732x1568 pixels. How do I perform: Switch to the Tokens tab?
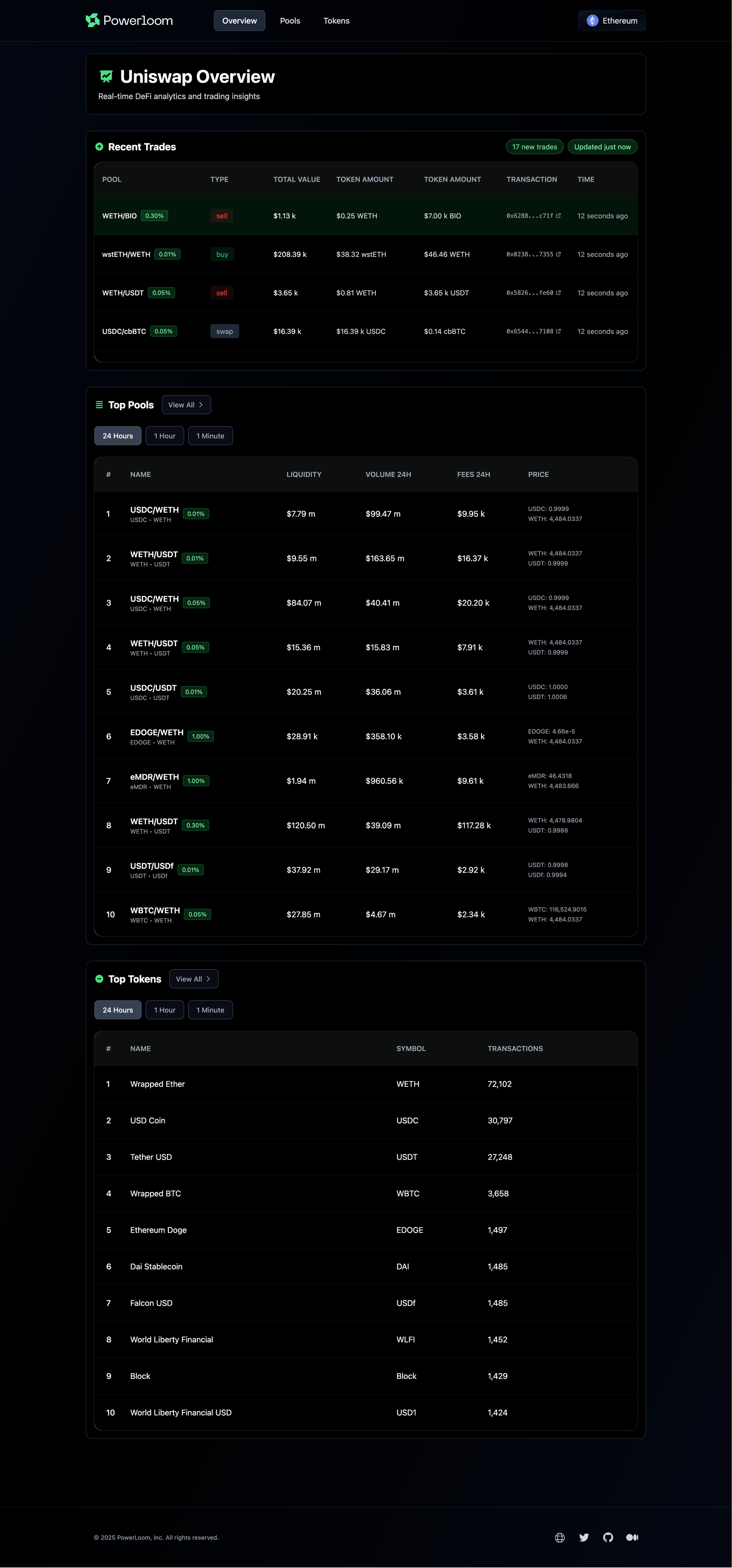pos(336,21)
